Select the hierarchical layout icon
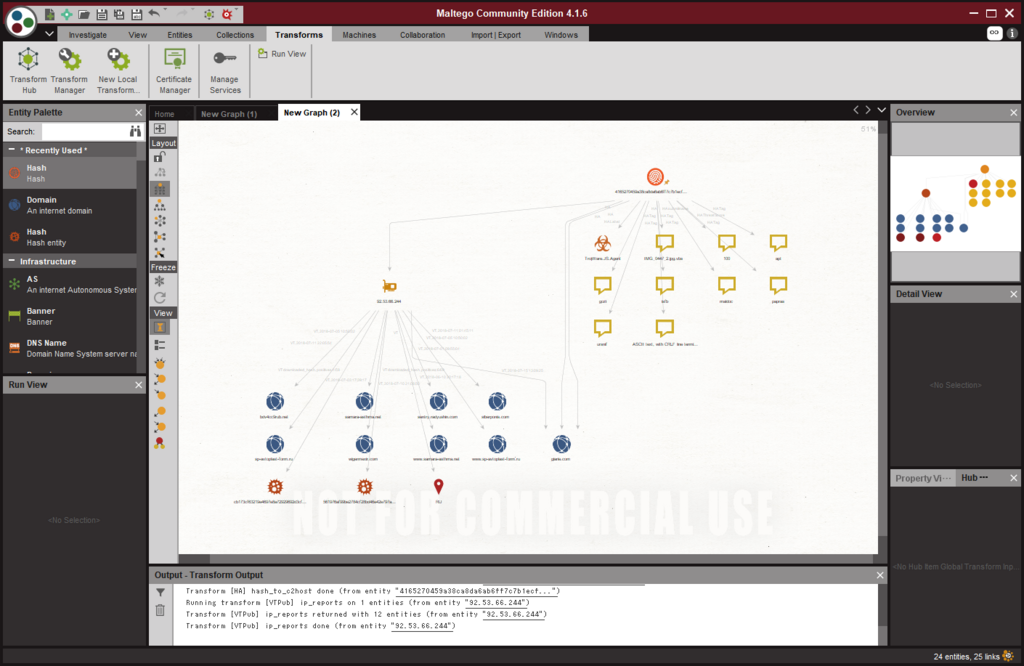 [160, 205]
